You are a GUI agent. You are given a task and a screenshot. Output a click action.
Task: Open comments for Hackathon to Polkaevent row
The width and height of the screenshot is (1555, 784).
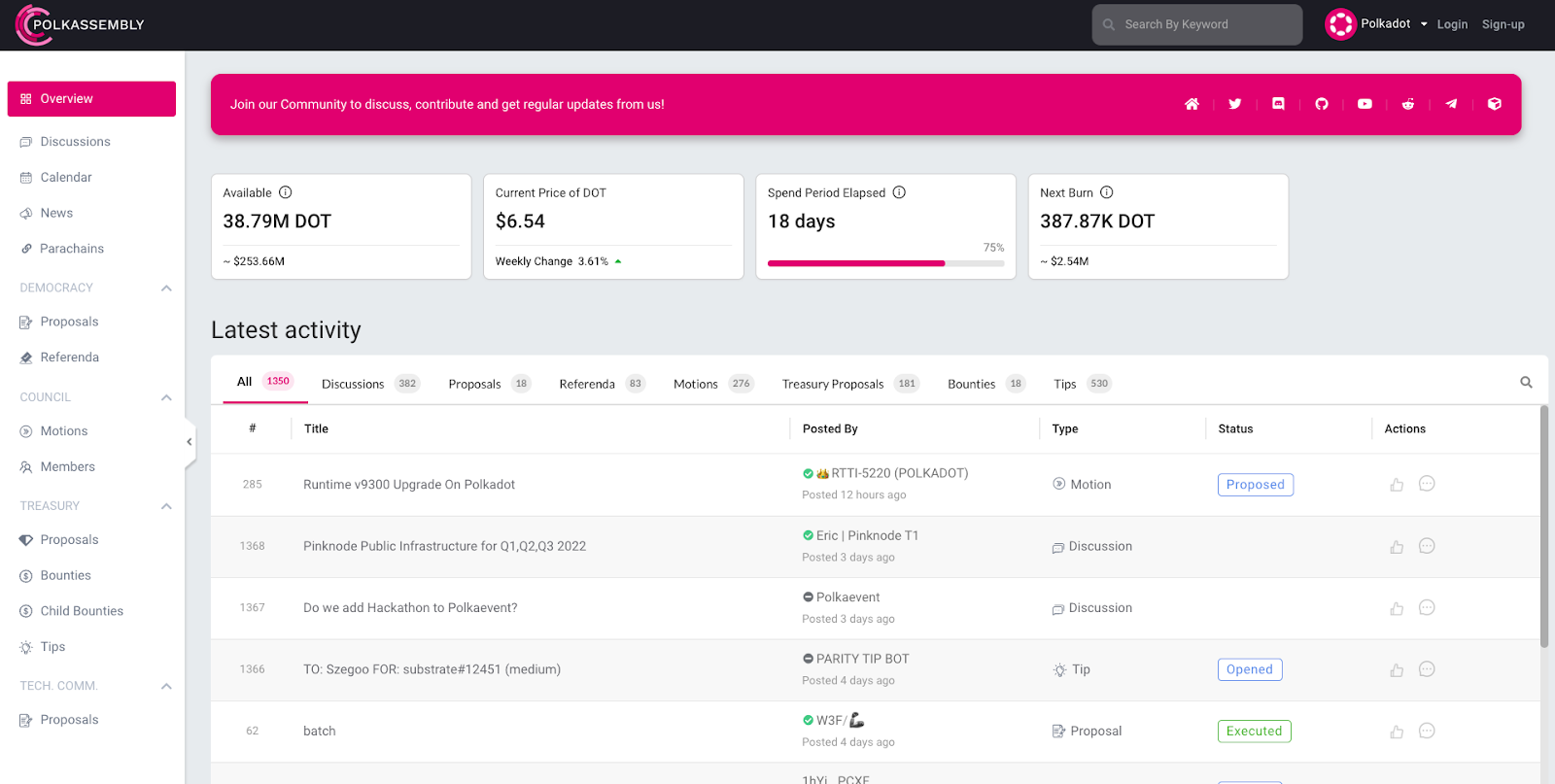1427,607
